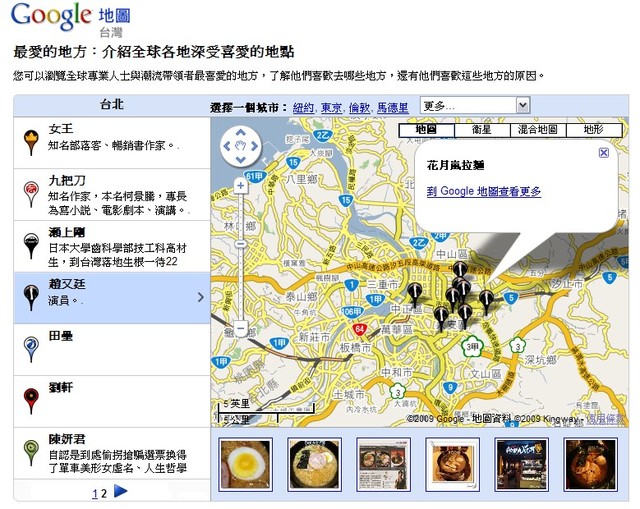Click the pan left arrow on map control
The width and height of the screenshot is (640, 509).
click(227, 146)
